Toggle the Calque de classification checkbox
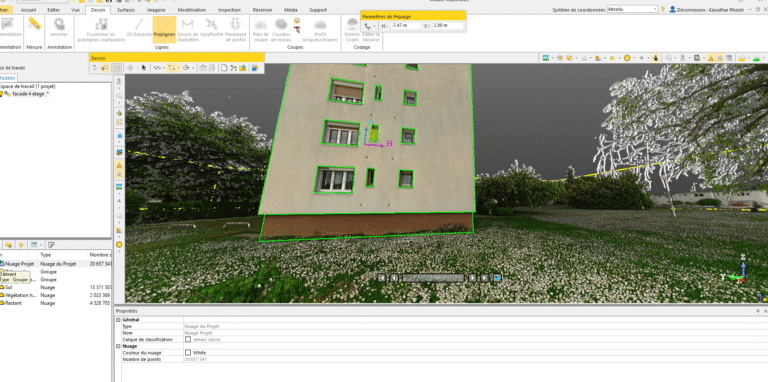The height and width of the screenshot is (382, 768). [x=188, y=339]
